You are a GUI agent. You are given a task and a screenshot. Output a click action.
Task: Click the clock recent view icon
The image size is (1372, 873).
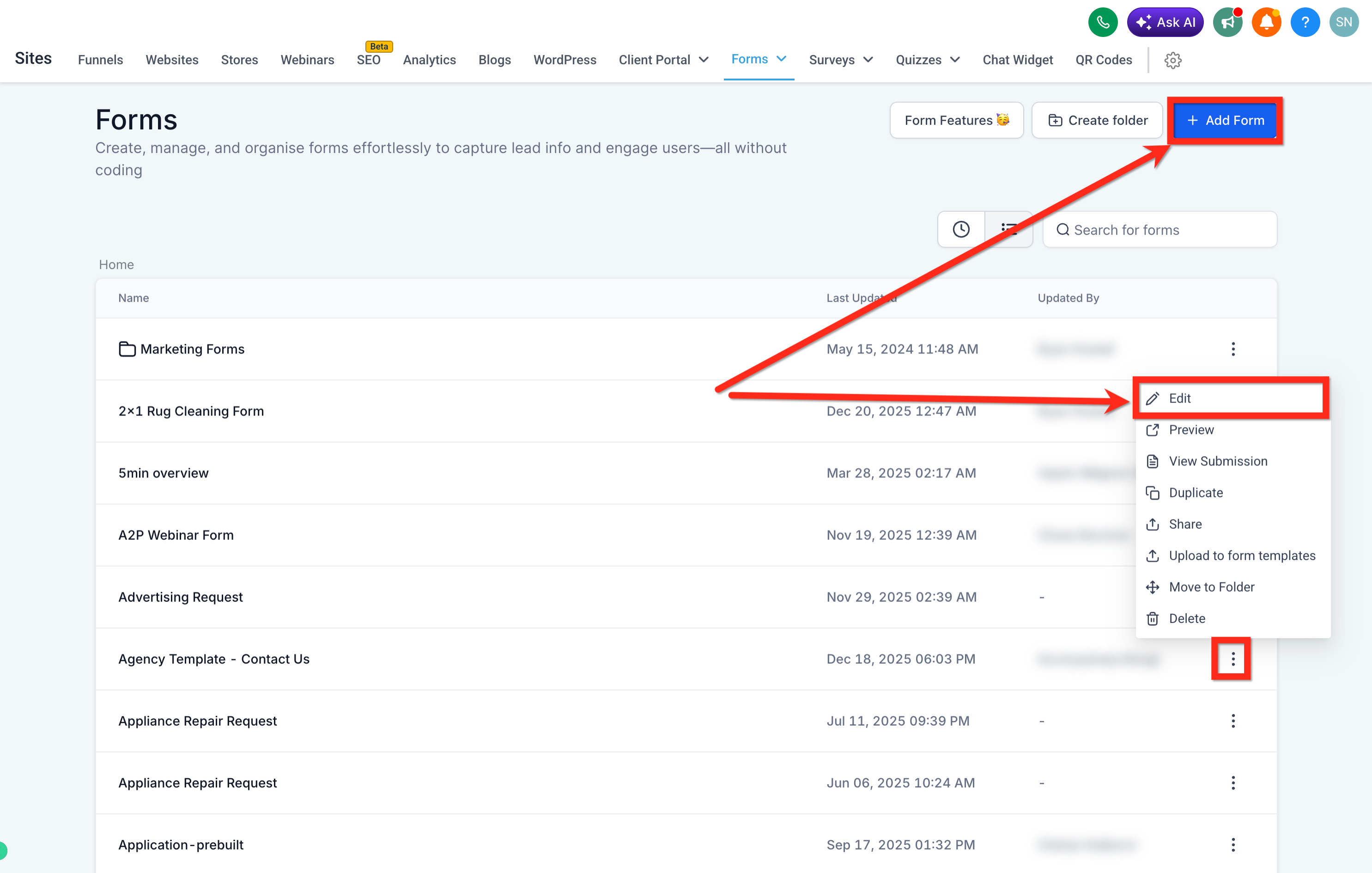[961, 229]
